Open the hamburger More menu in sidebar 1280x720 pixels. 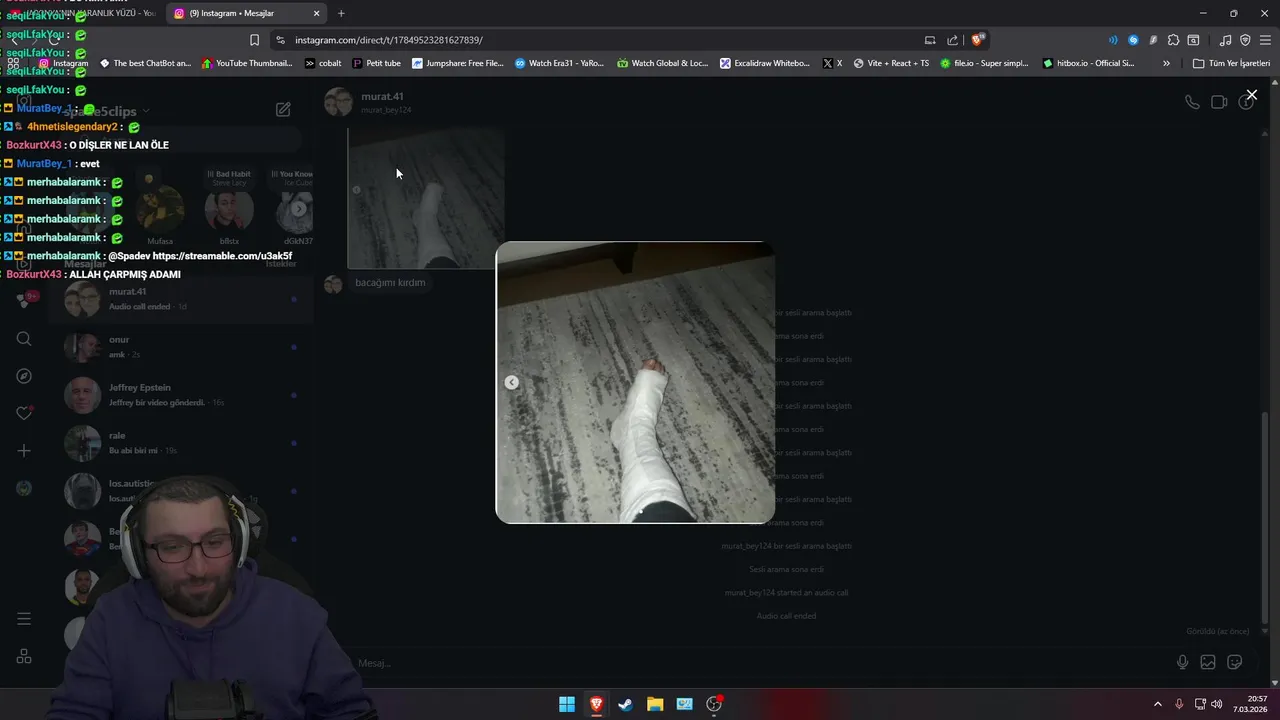click(x=24, y=619)
